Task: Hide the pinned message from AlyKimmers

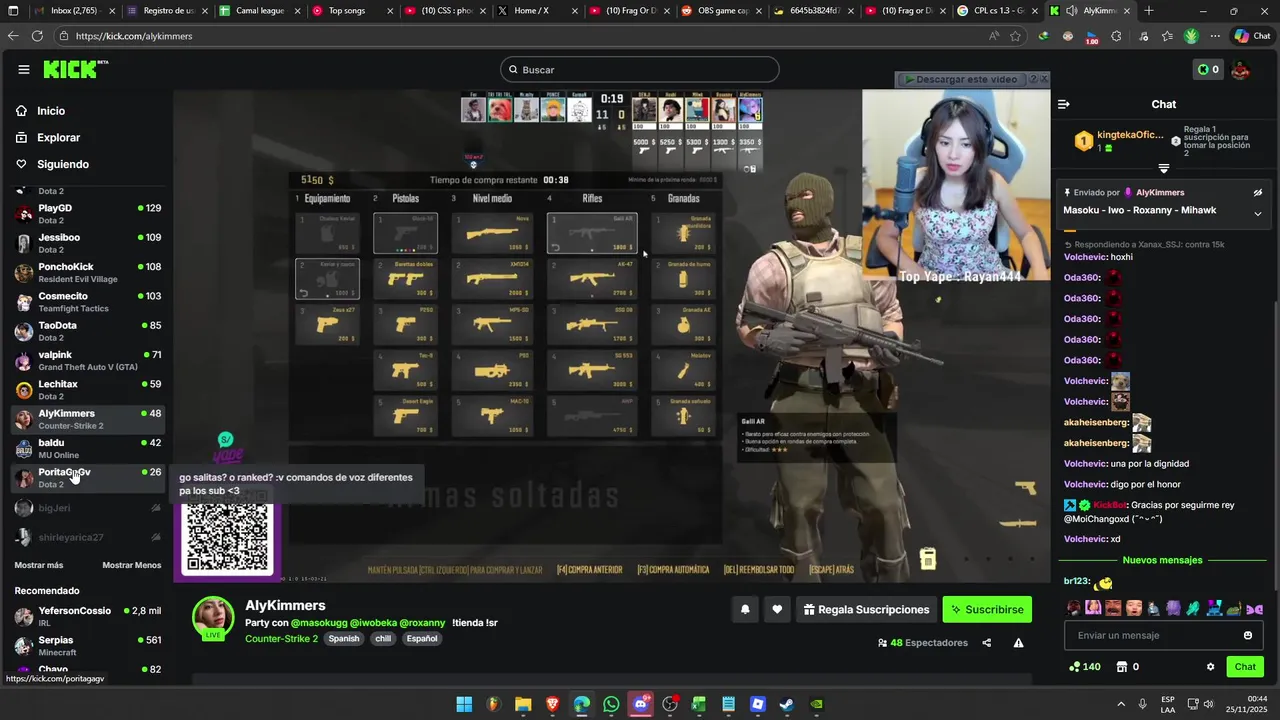Action: (1258, 192)
